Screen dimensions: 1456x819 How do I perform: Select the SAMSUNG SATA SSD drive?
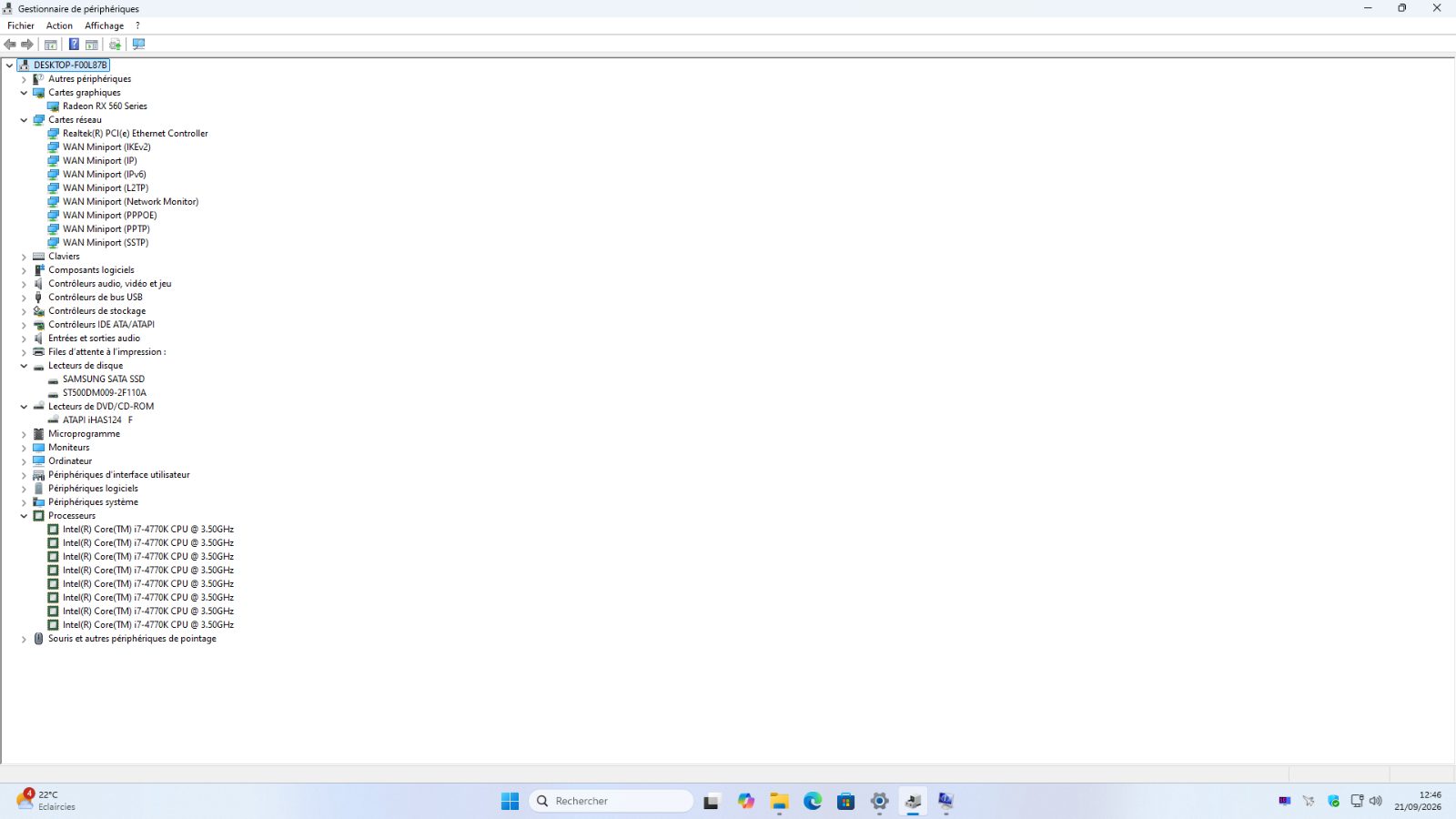(x=104, y=379)
